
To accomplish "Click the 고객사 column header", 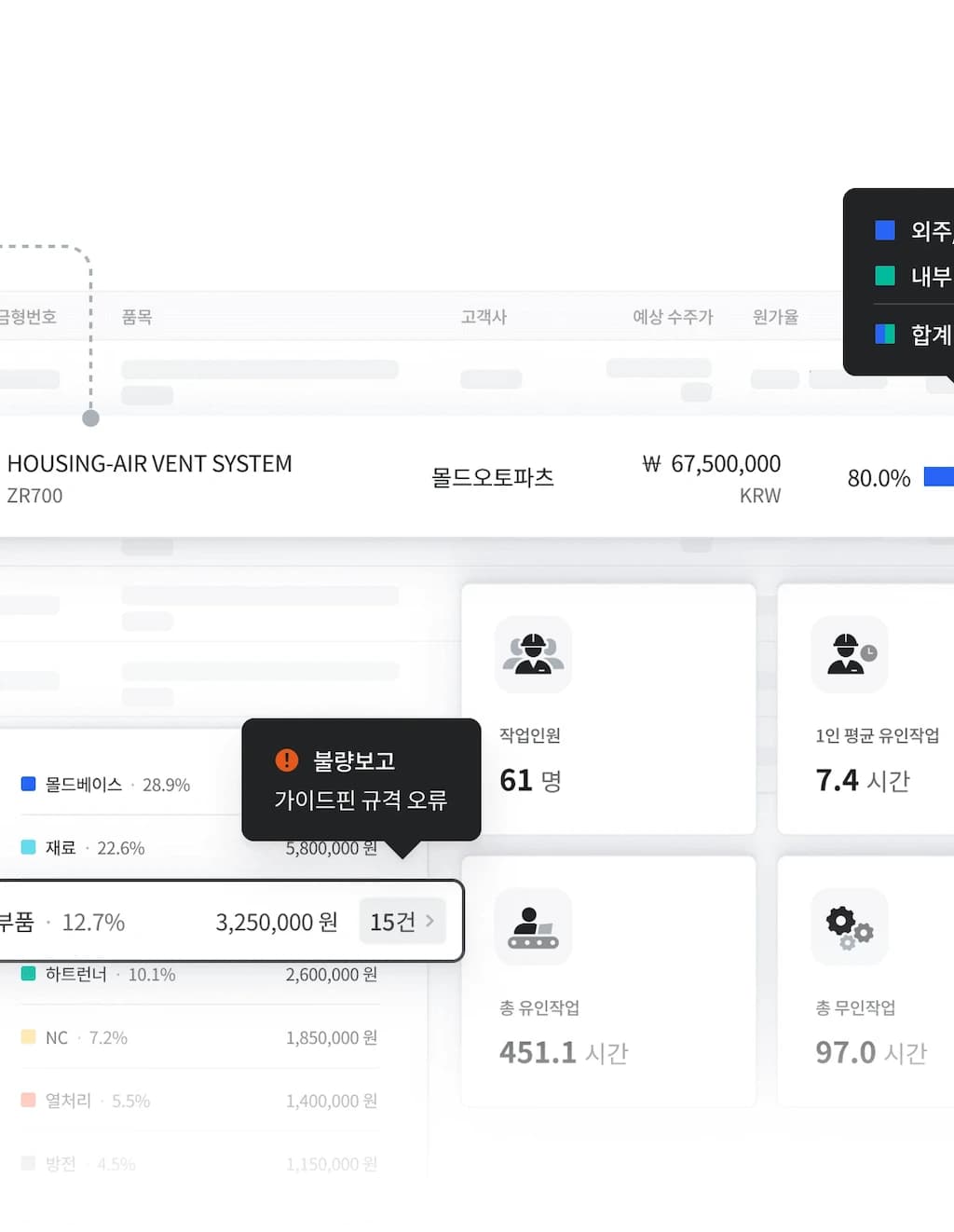I will point(484,317).
